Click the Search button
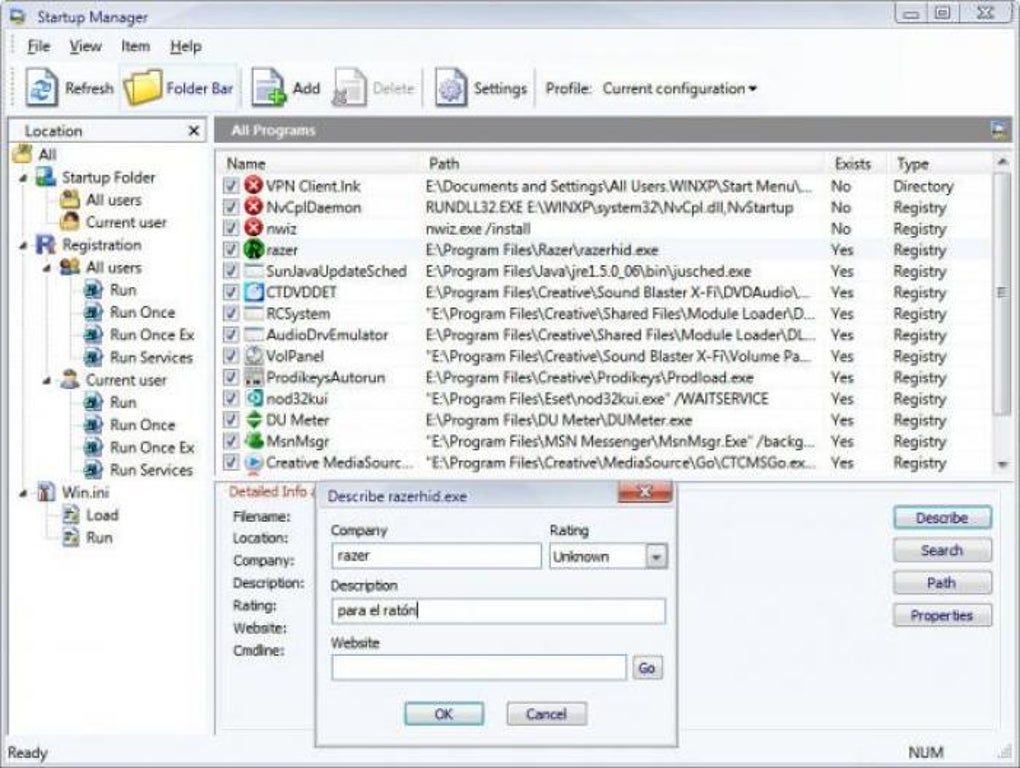 click(941, 550)
